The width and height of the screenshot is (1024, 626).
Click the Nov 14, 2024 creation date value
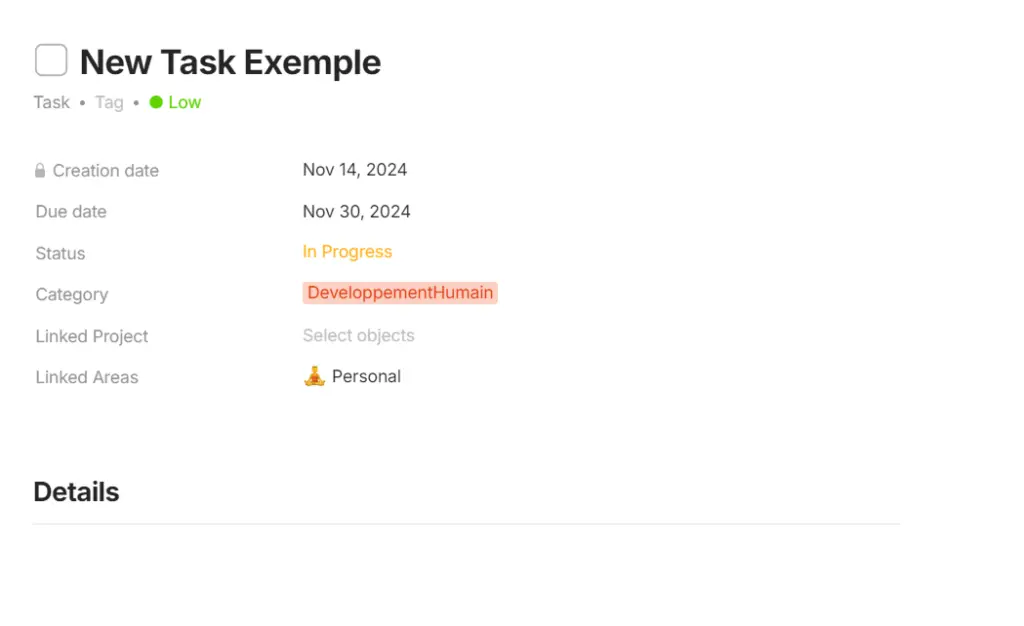tap(355, 169)
